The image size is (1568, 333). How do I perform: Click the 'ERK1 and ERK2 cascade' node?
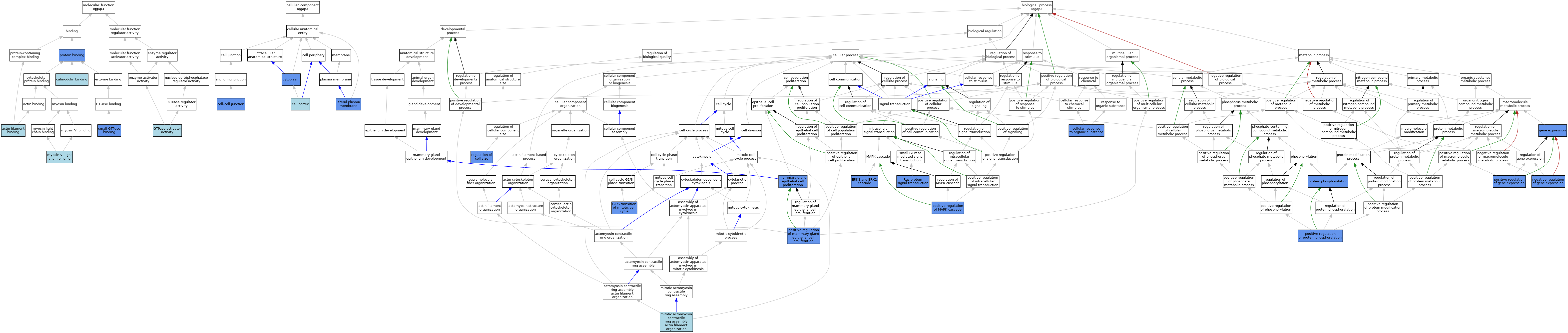tap(864, 181)
